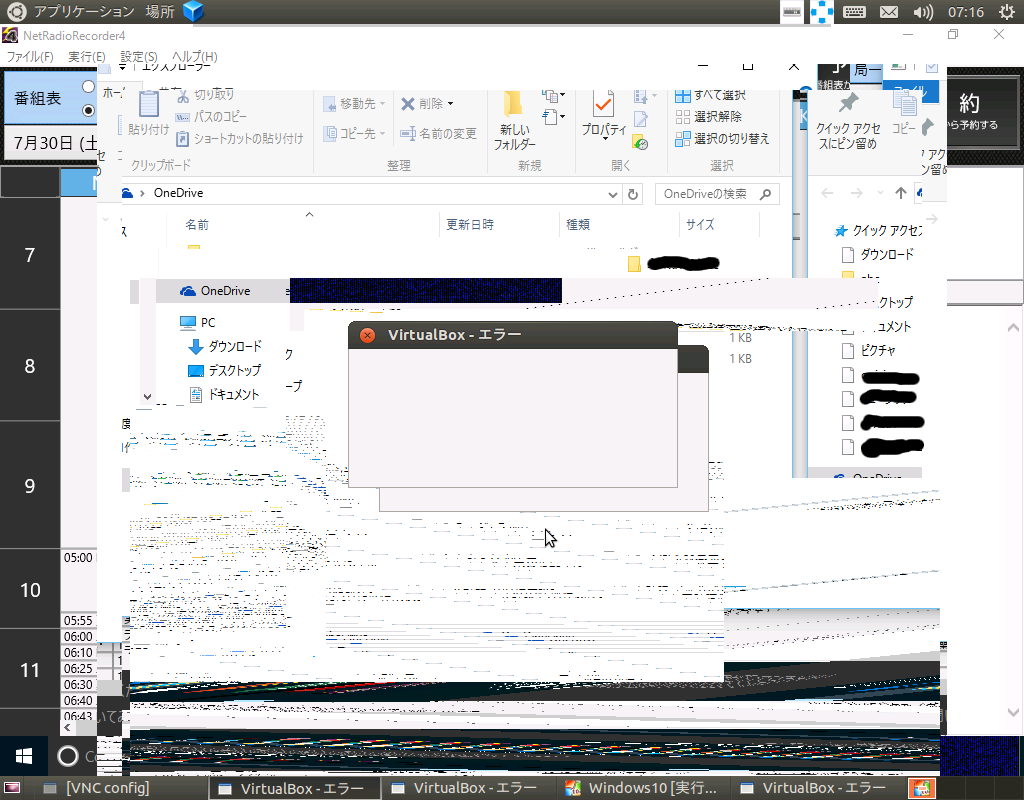Select ドキュメント in the navigation tree
The image size is (1024, 800).
223,394
